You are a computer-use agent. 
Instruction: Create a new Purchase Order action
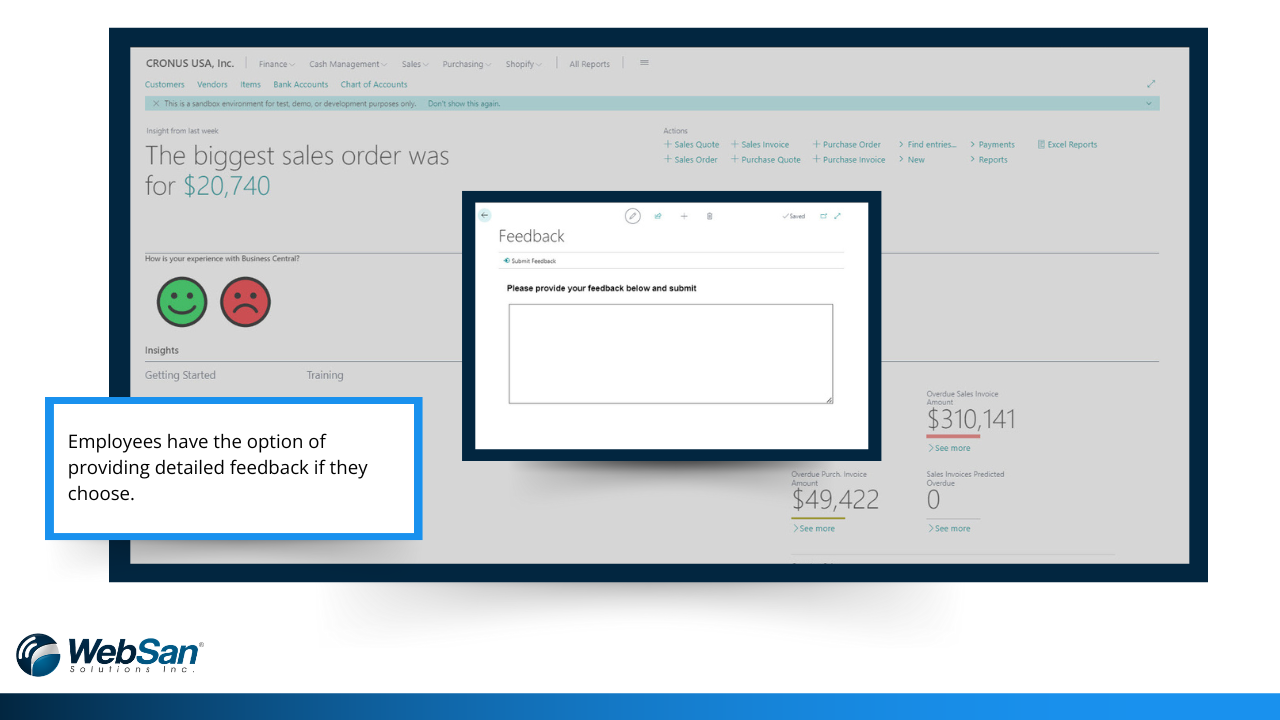pos(847,144)
